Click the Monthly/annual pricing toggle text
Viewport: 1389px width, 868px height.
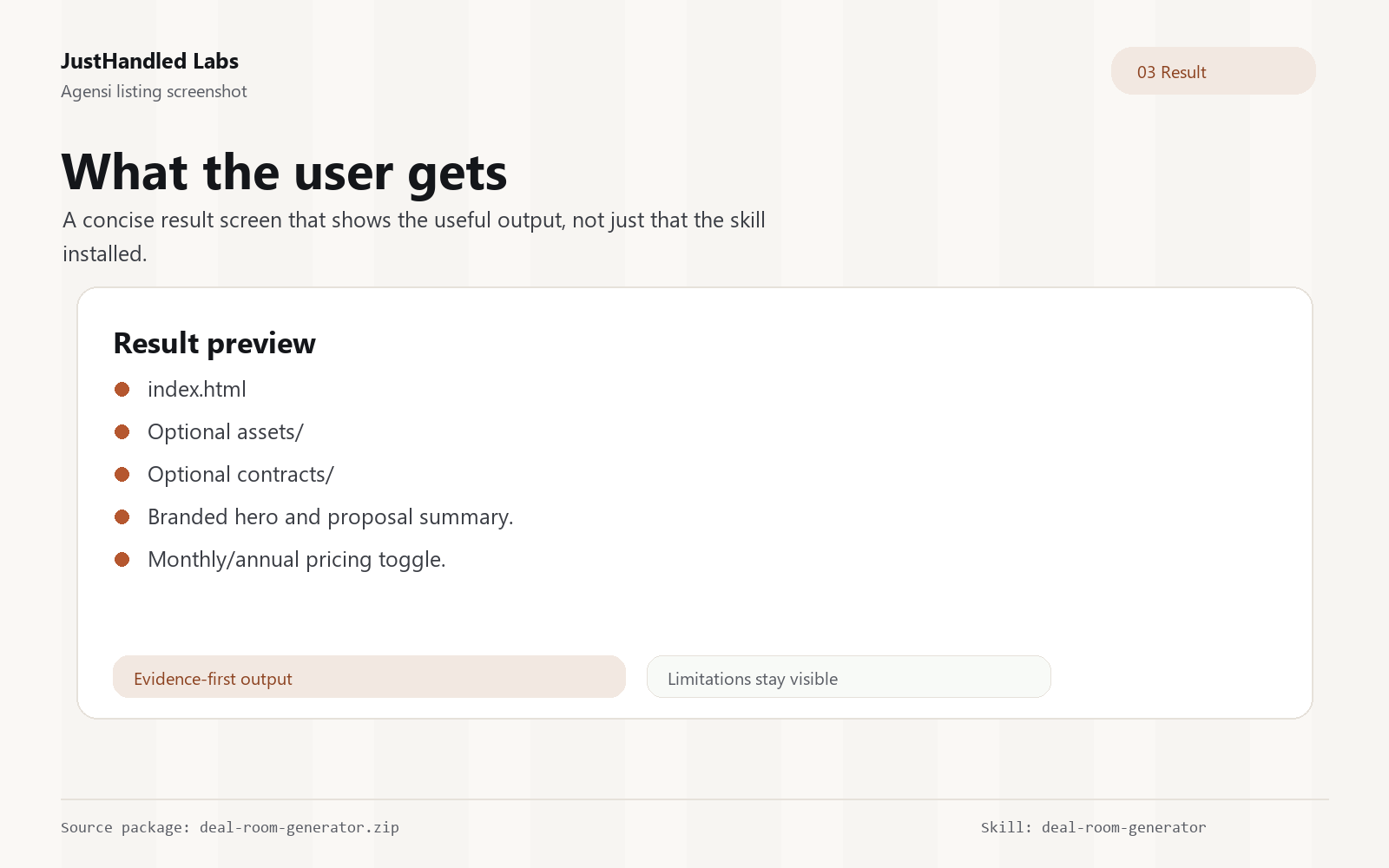pos(297,560)
